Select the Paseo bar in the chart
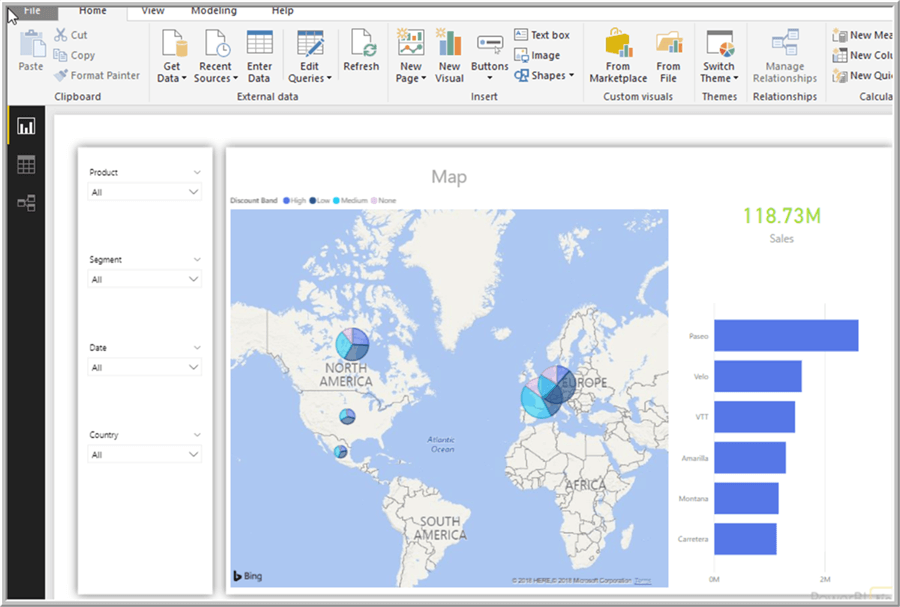The height and width of the screenshot is (607, 900). 786,336
